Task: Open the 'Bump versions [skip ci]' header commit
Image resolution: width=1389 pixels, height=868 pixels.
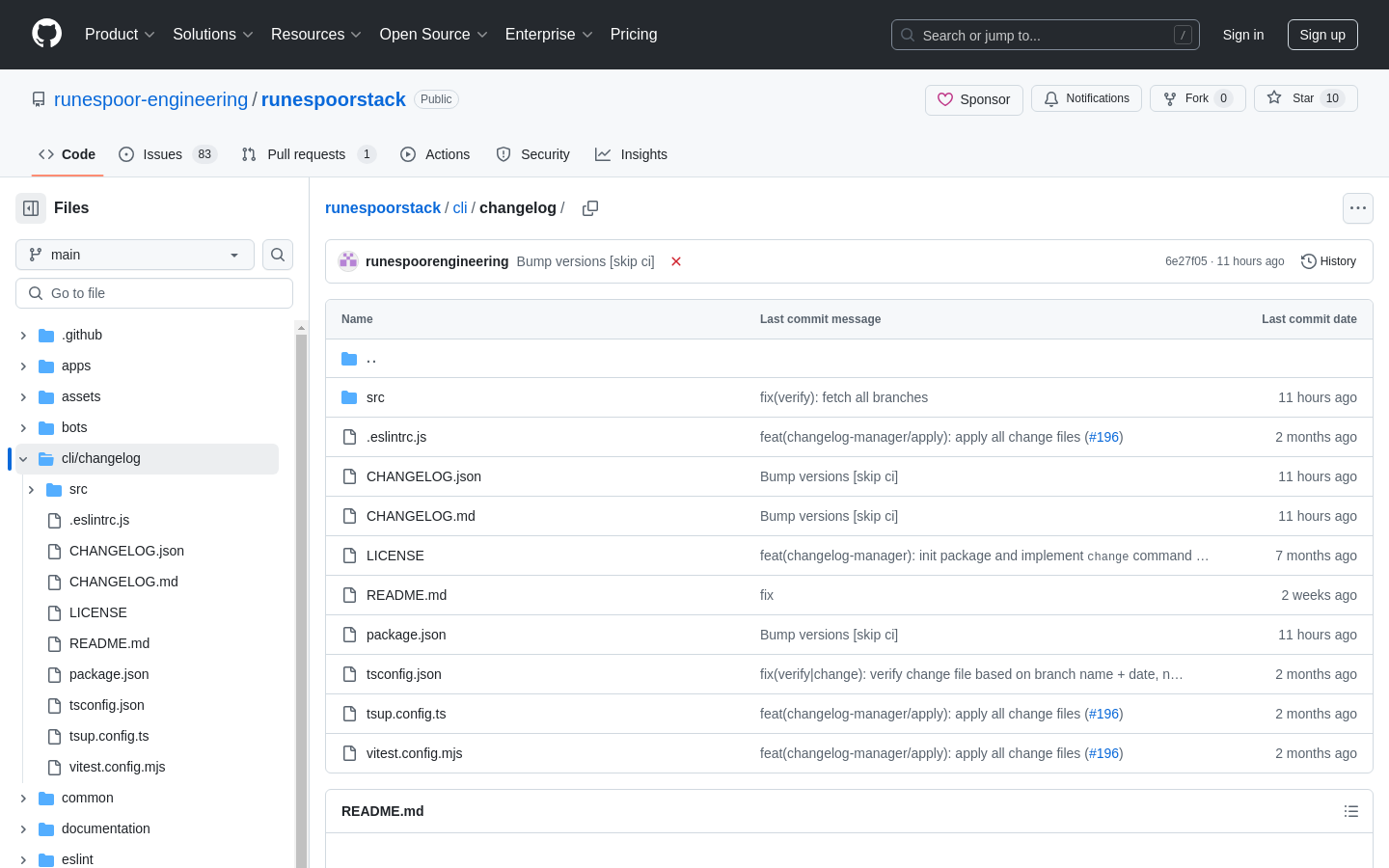Action: (586, 261)
